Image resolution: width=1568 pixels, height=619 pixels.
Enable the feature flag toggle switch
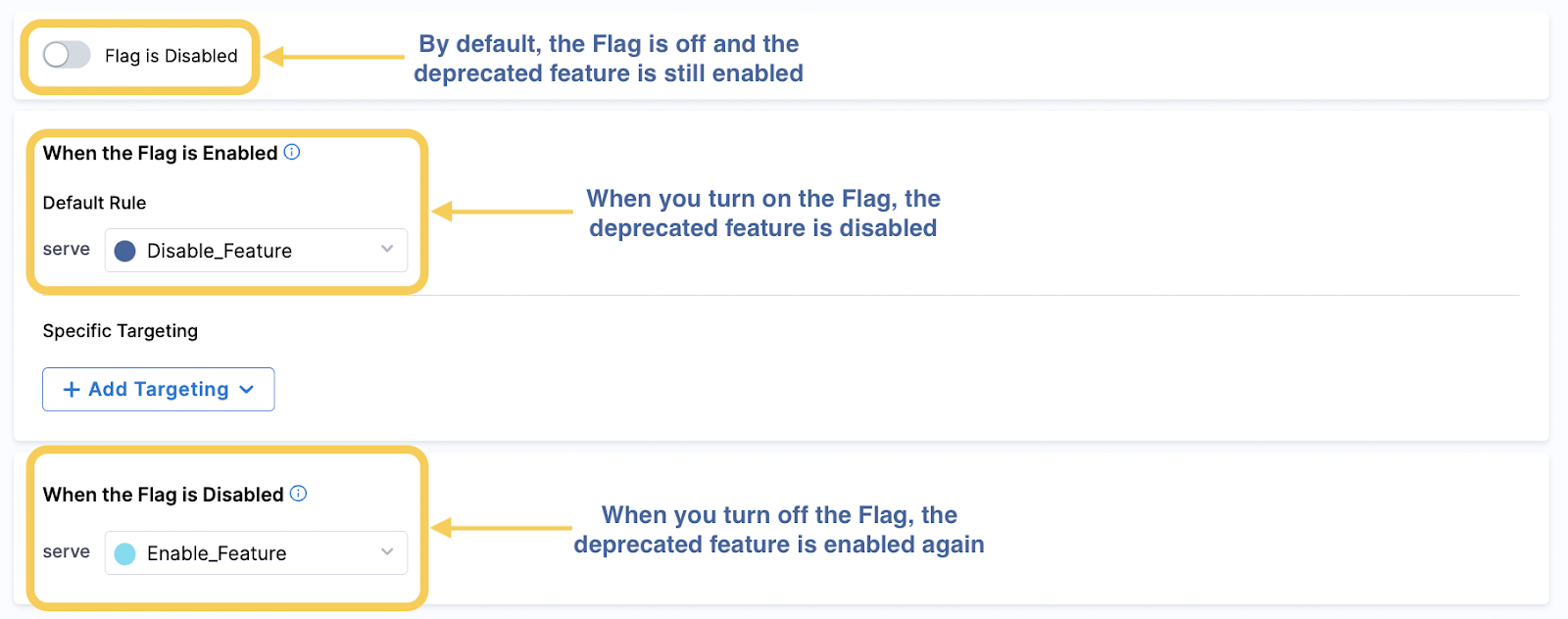click(x=66, y=55)
